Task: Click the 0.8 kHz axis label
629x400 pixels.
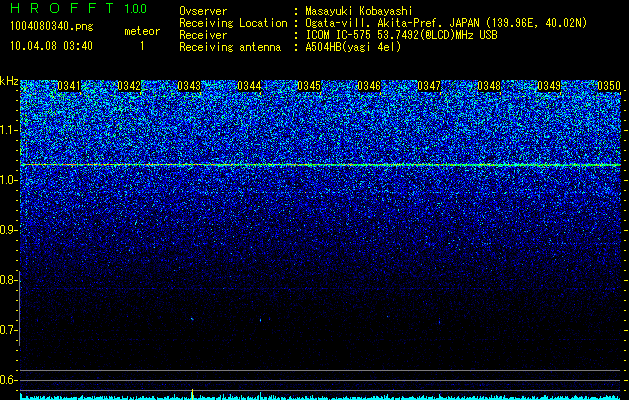Action: (9, 280)
